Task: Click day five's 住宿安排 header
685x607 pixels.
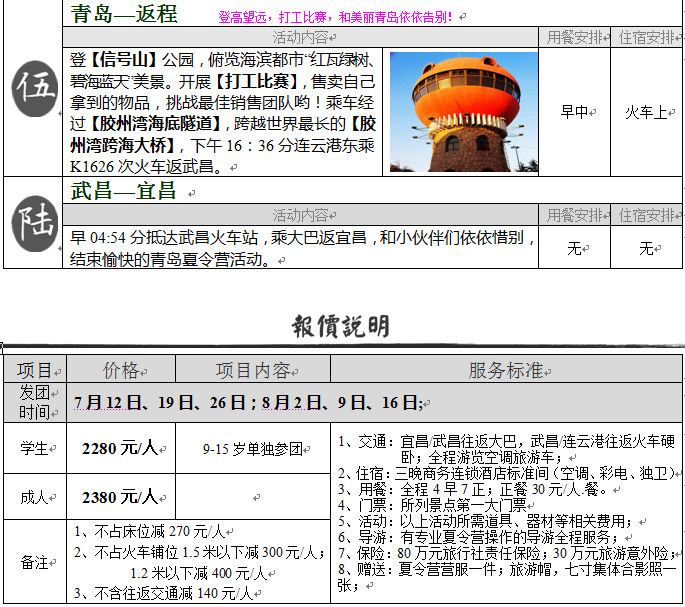Action: click(x=647, y=38)
